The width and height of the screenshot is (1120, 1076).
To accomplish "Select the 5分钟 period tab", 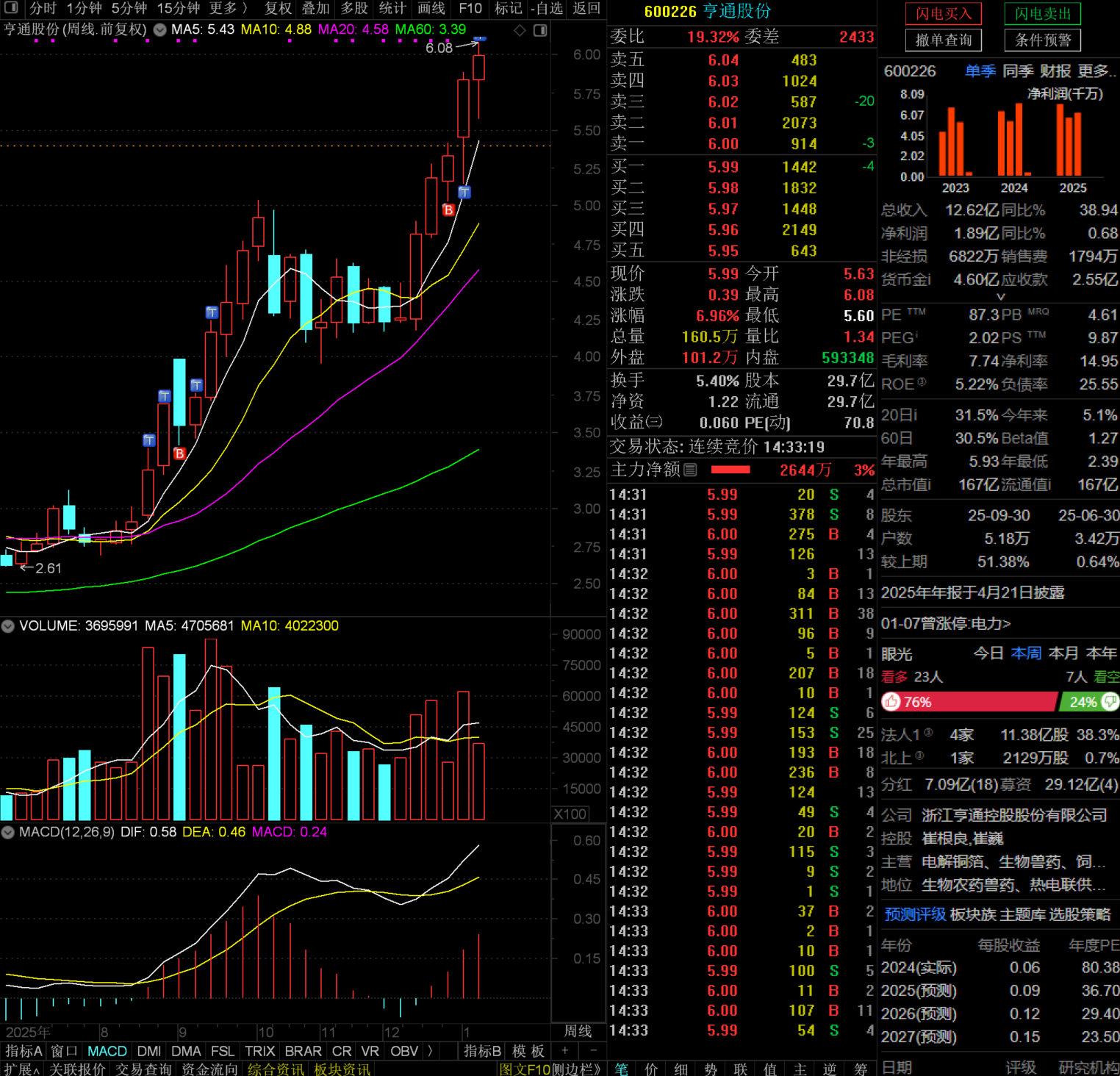I will click(x=129, y=8).
